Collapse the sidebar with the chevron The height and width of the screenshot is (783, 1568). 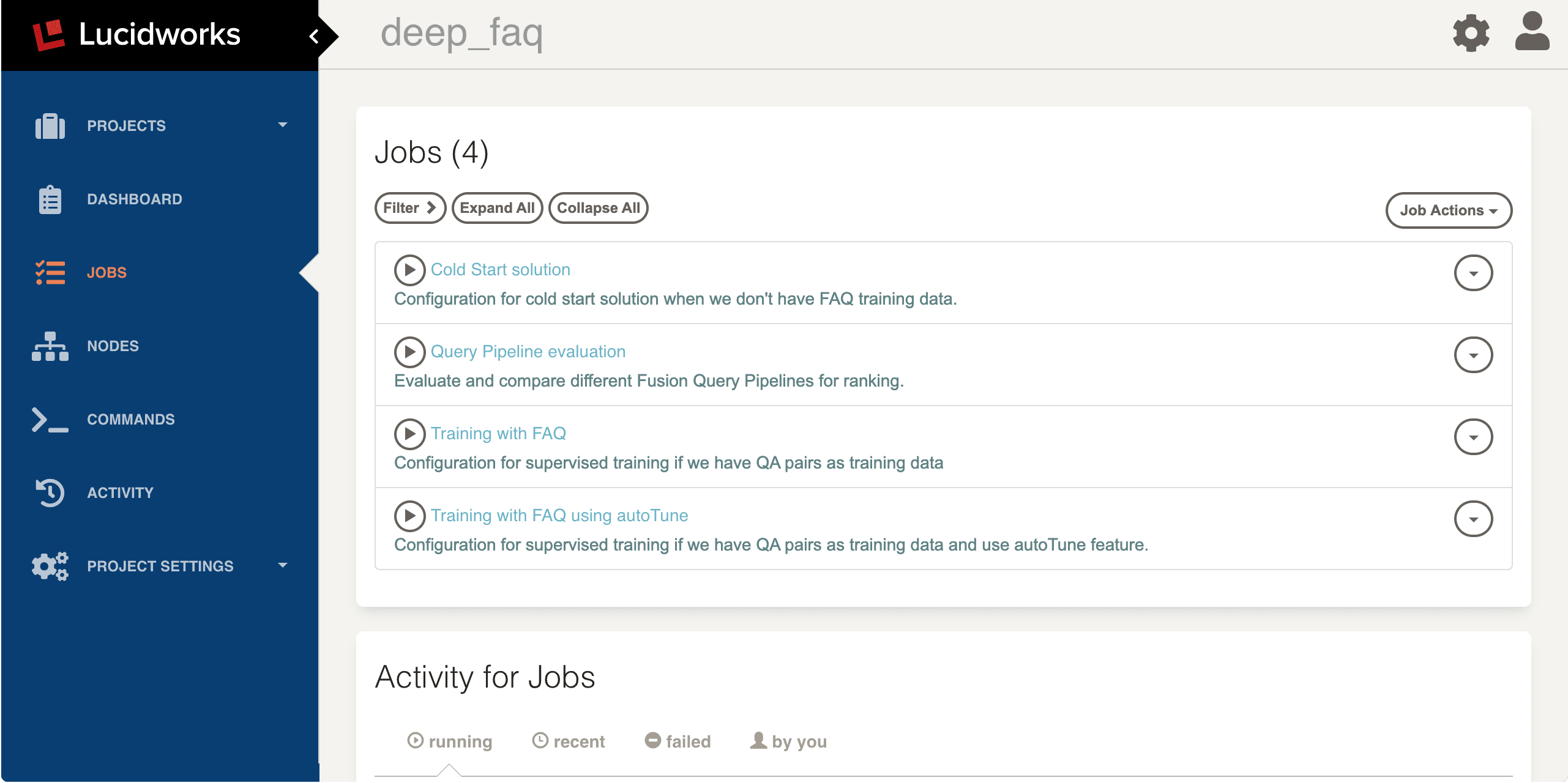click(x=315, y=36)
